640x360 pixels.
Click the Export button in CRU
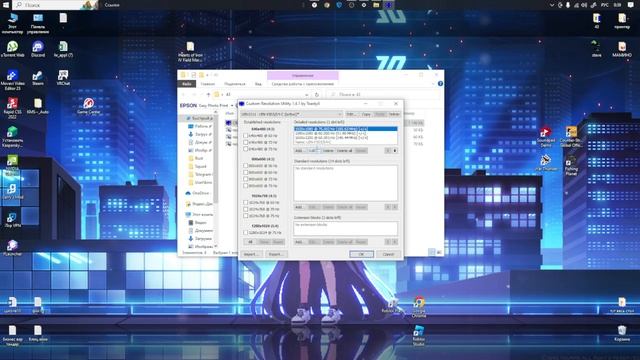point(276,254)
